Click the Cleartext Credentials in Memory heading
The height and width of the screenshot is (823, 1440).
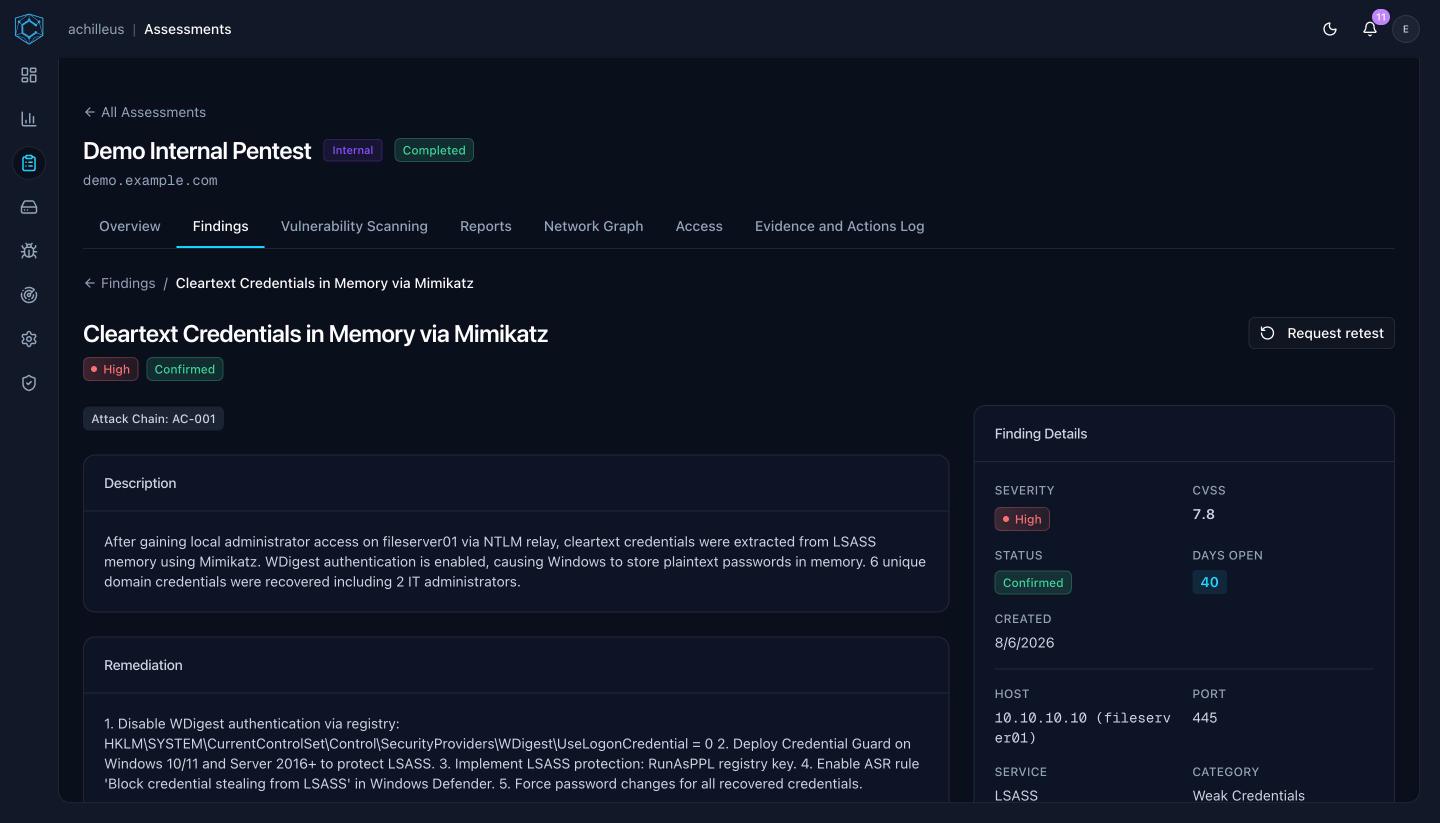315,333
